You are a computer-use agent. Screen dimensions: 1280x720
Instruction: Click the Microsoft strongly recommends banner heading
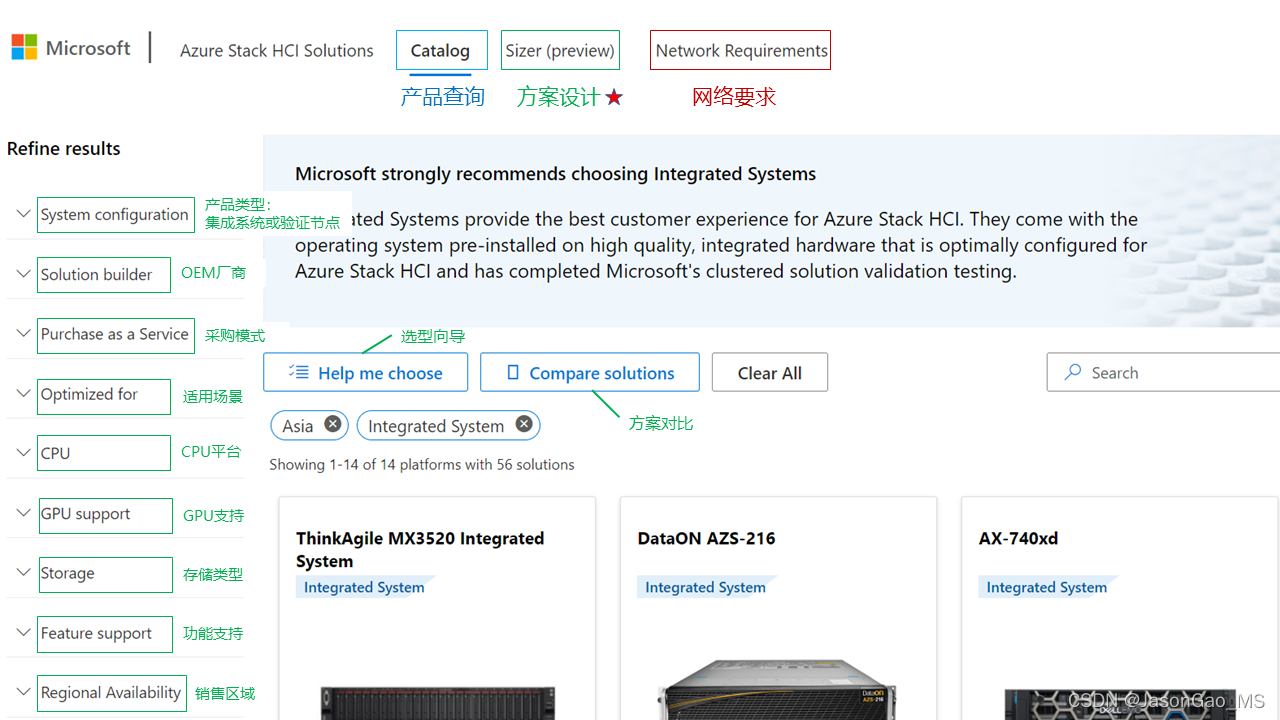(x=555, y=174)
